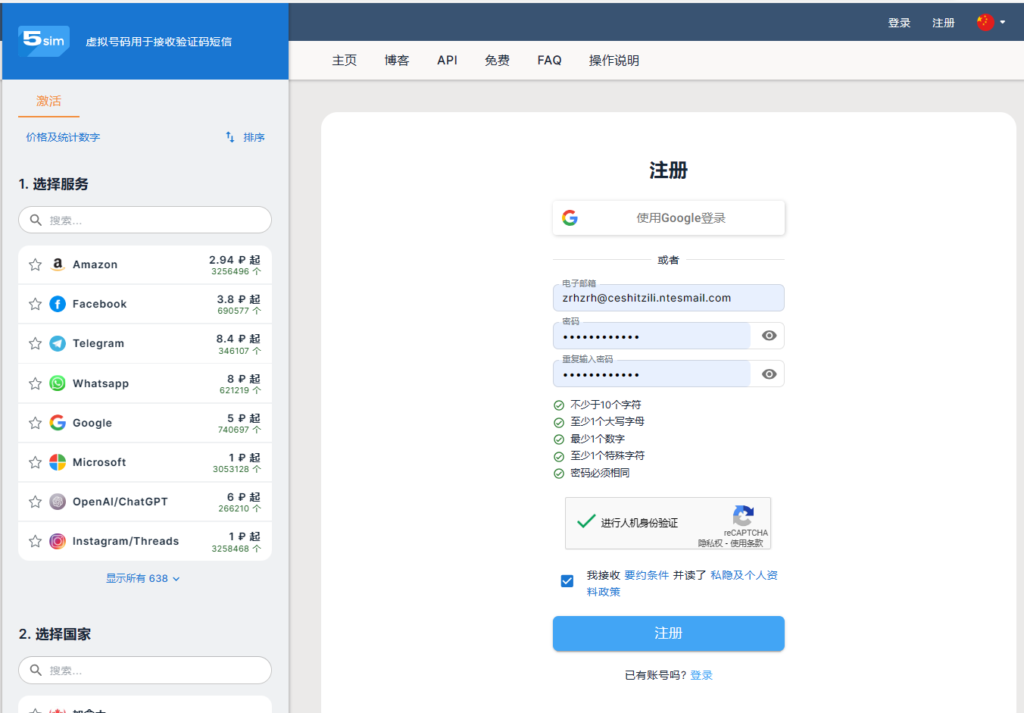Click the Whatsapp service icon
This screenshot has height=713, width=1024.
58,383
